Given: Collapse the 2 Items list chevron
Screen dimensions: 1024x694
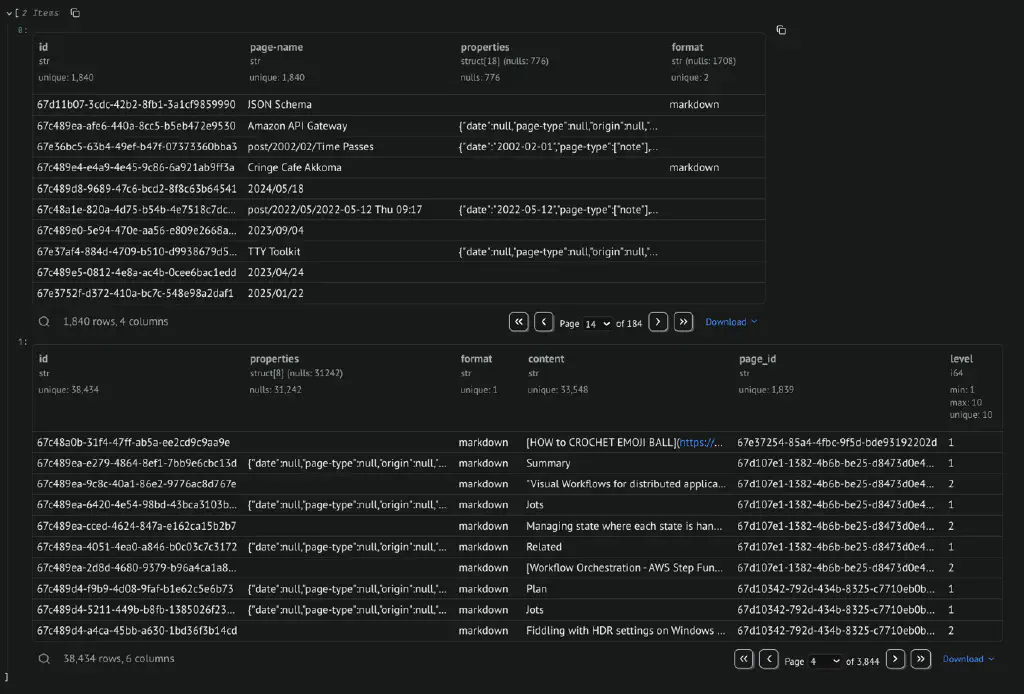Looking at the screenshot, I should coord(9,13).
